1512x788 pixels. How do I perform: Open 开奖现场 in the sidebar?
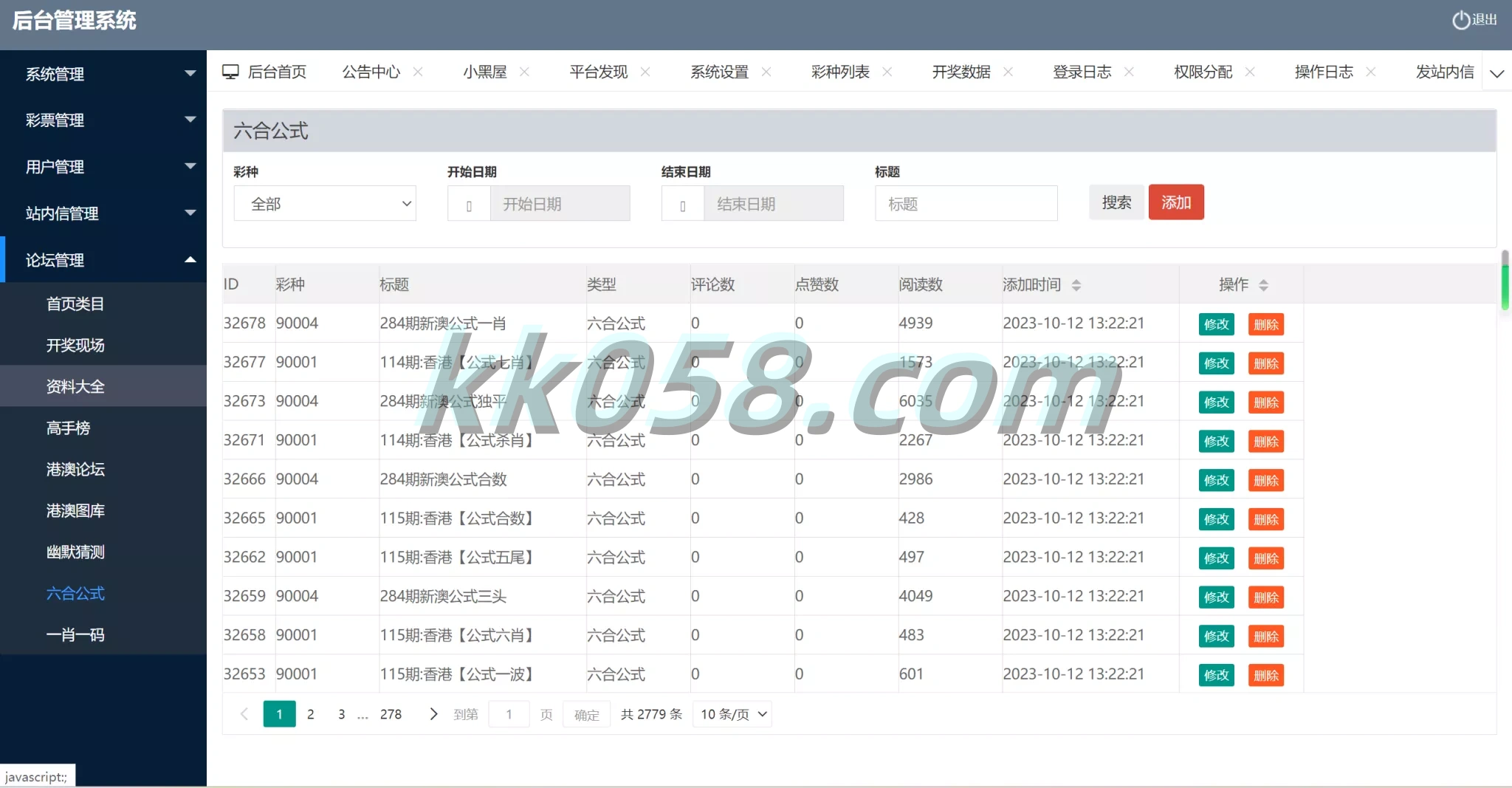click(x=103, y=345)
